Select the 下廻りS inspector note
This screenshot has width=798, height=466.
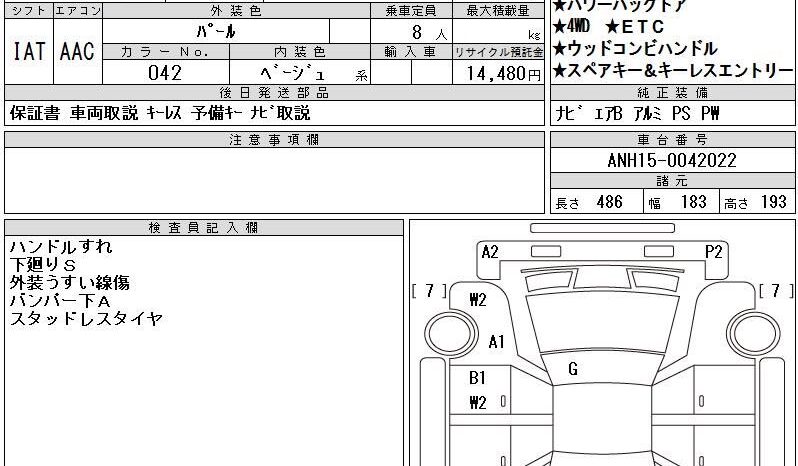coord(43,265)
